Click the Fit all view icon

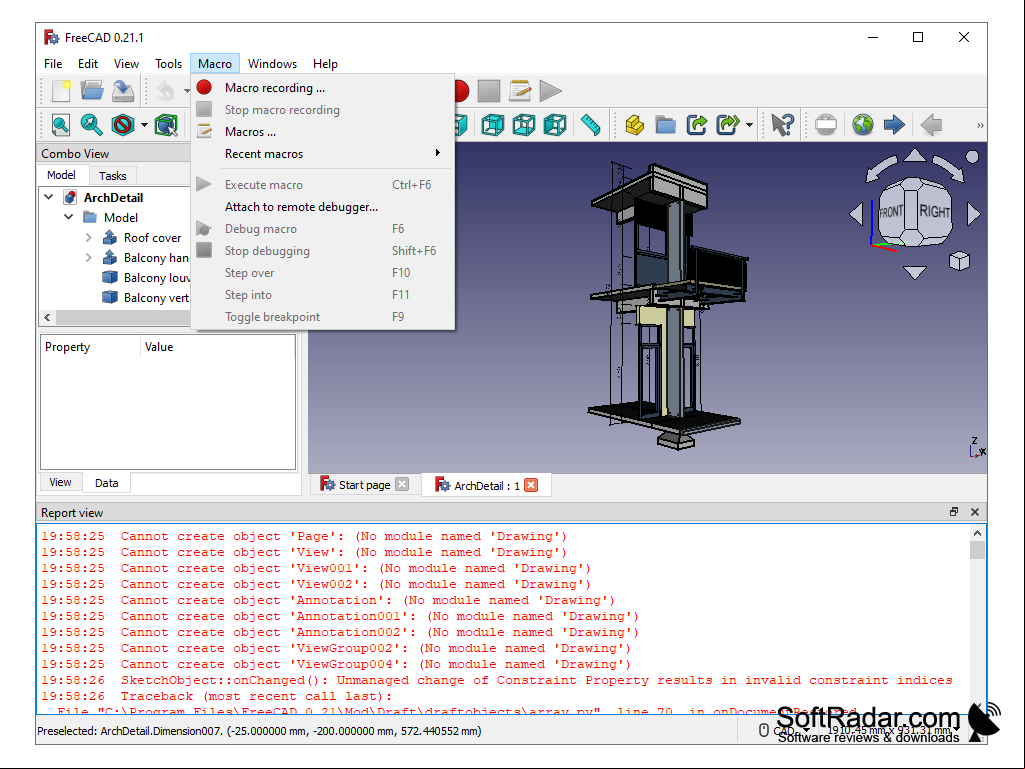coord(61,124)
